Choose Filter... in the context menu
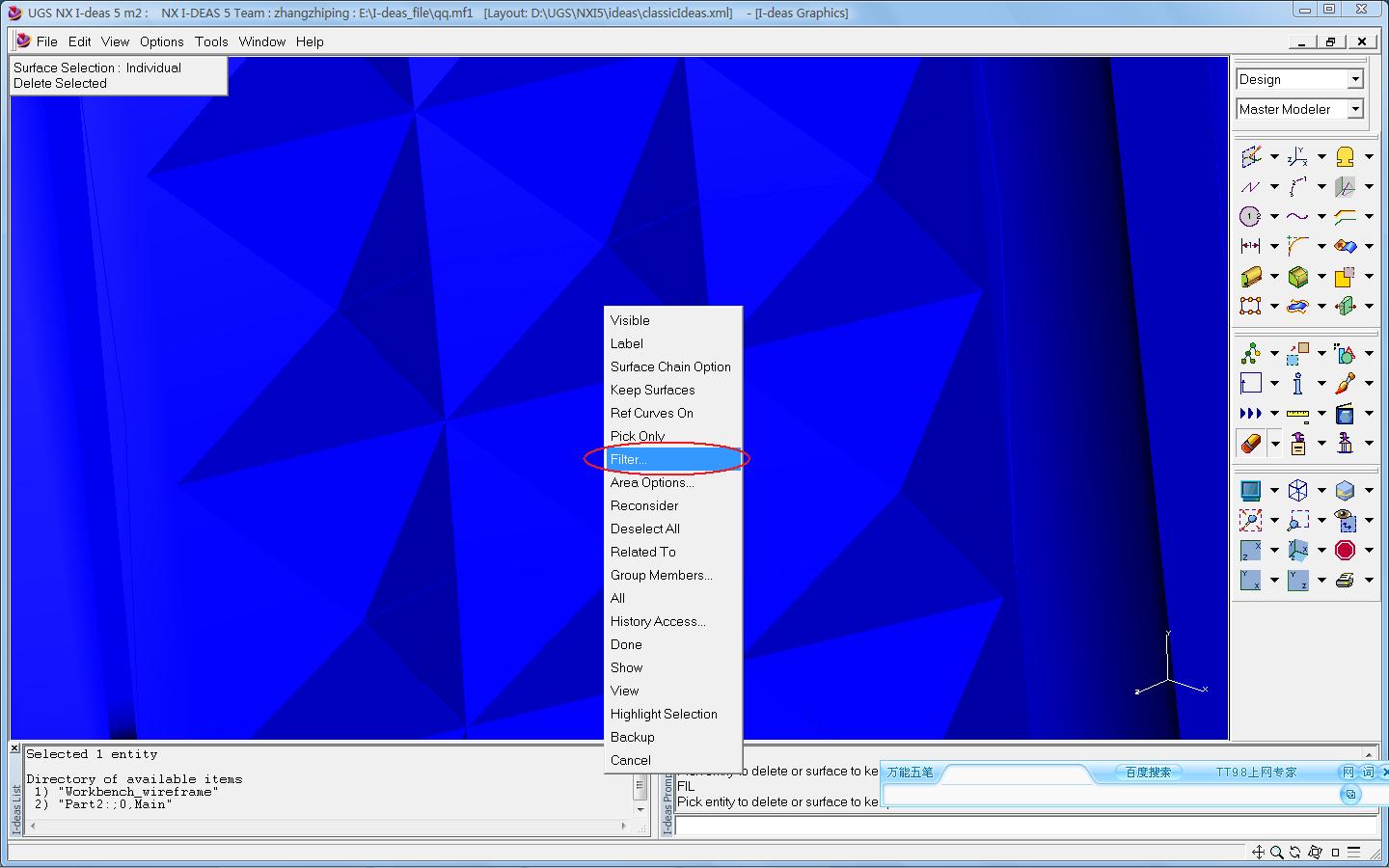Image resolution: width=1389 pixels, height=868 pixels. 673,459
